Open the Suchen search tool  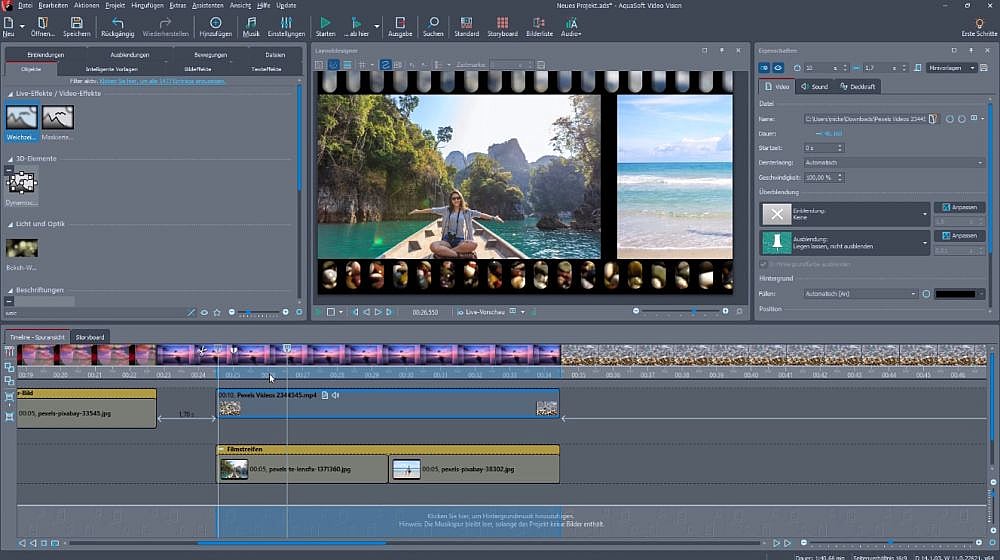[x=433, y=22]
